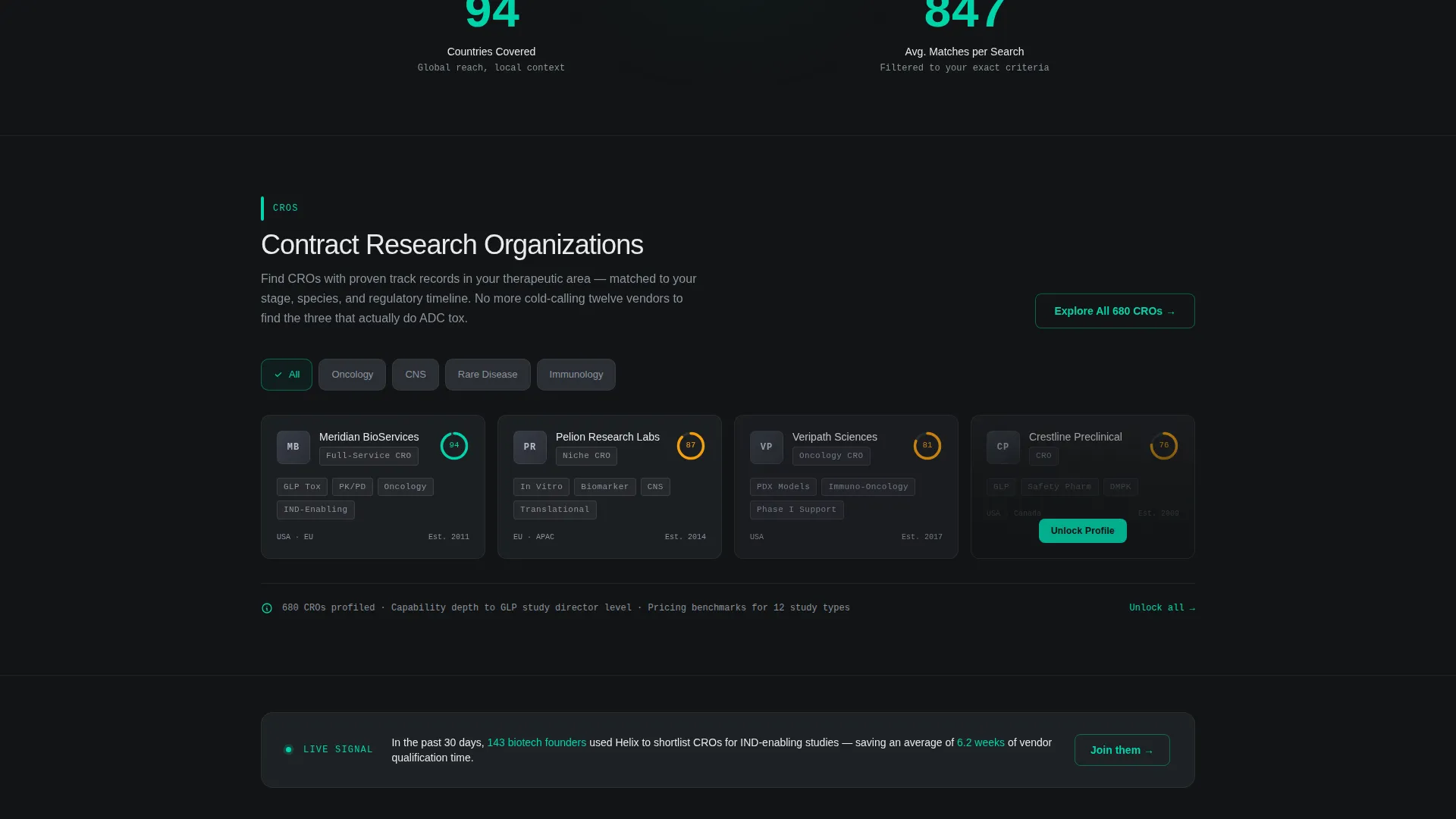Click the Est. 2017 label
Viewport: 1456px width, 819px height.
point(922,537)
